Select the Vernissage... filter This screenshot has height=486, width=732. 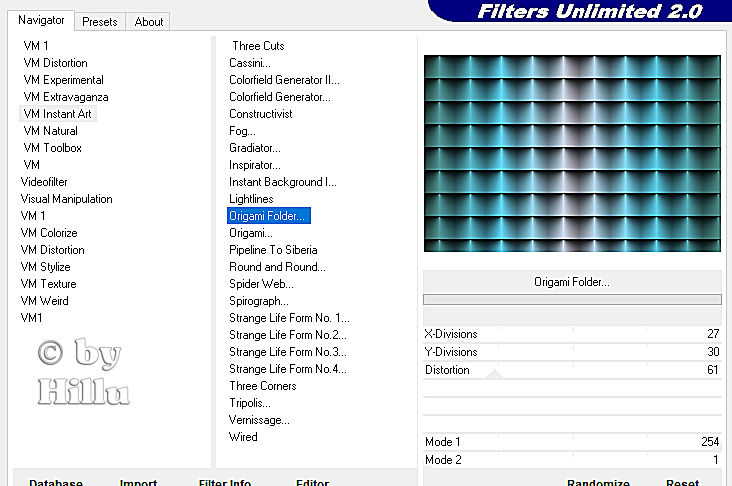click(259, 420)
